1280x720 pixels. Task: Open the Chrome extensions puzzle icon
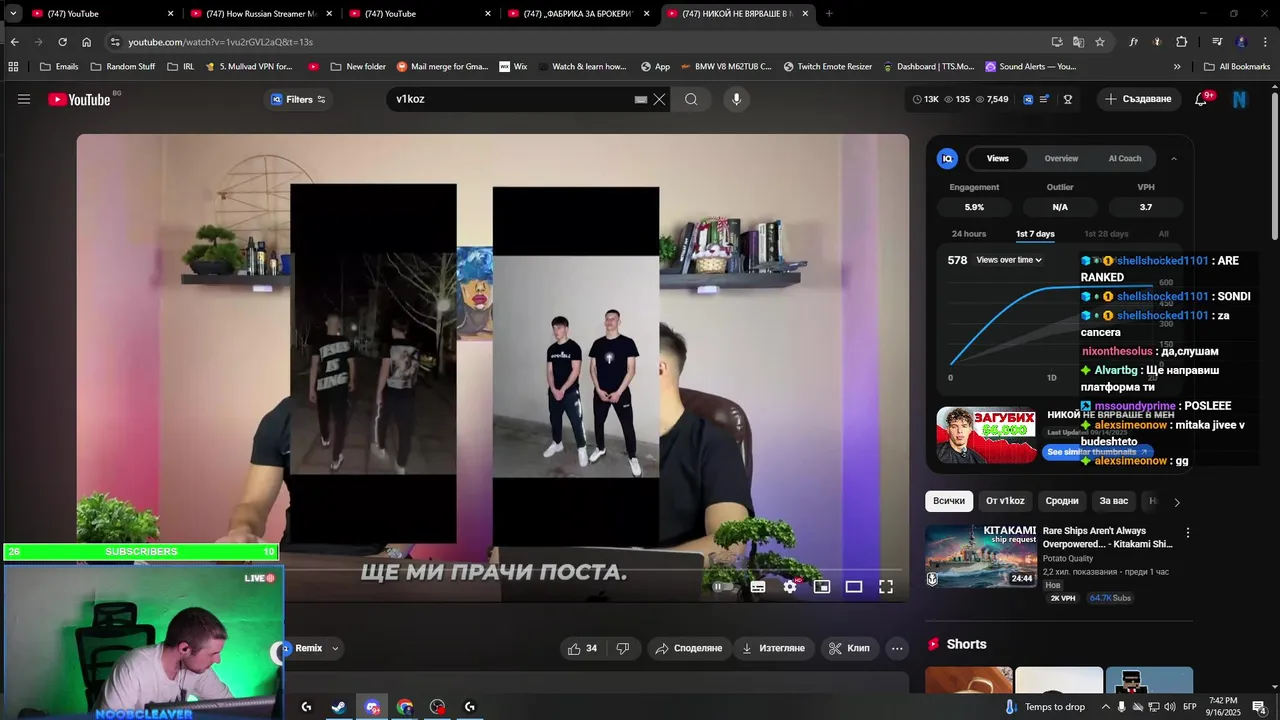pos(1181,42)
